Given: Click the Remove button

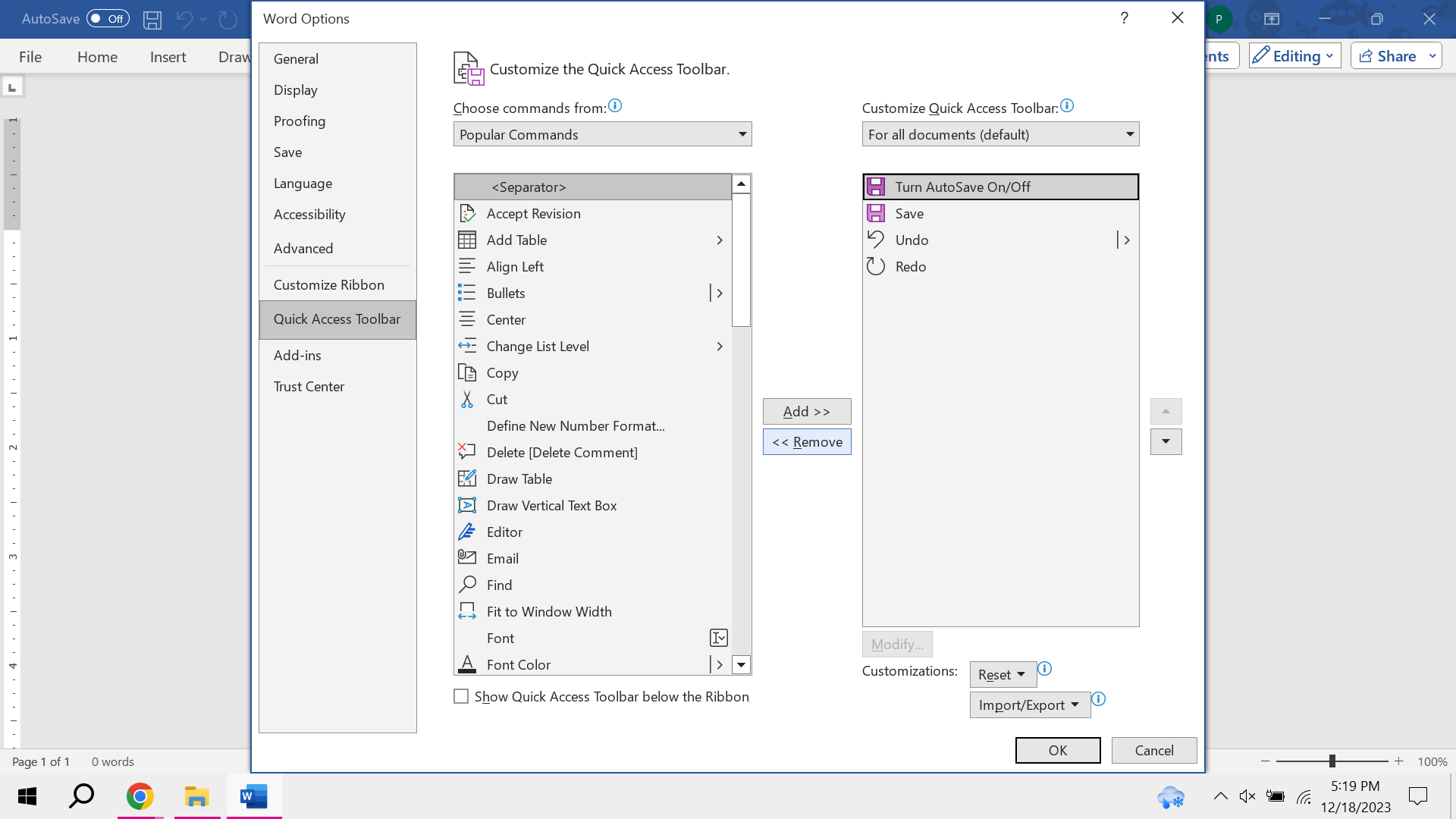Looking at the screenshot, I should [807, 441].
